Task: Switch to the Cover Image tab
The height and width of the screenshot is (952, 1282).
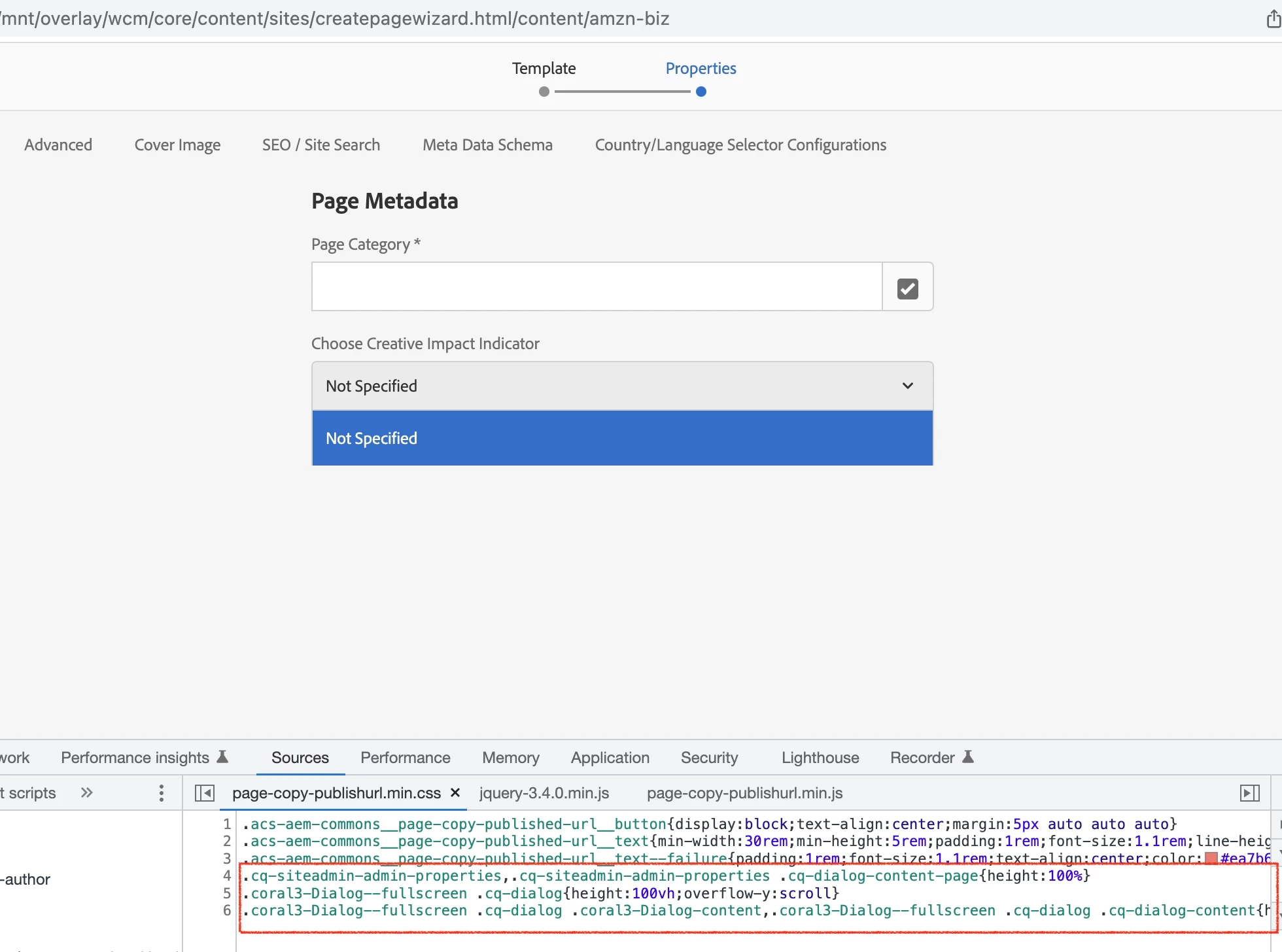Action: pos(177,144)
